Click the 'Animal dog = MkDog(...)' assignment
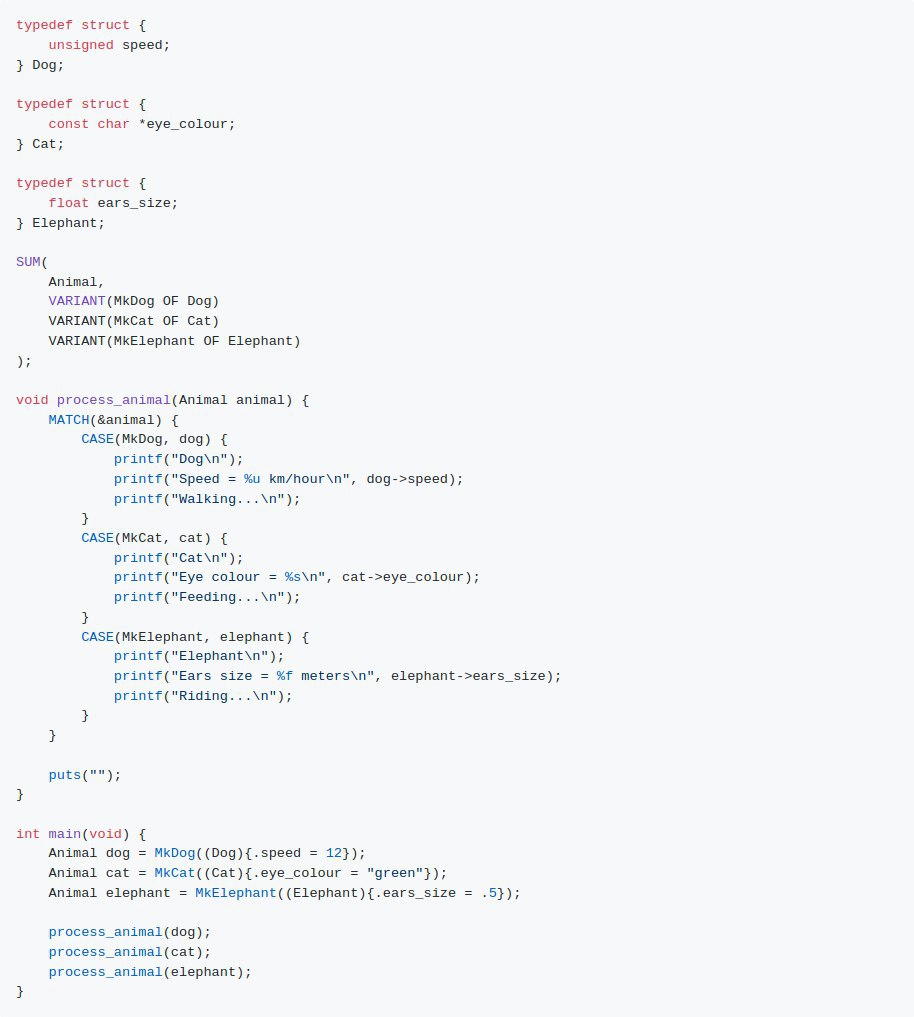914x1017 pixels. 207,854
